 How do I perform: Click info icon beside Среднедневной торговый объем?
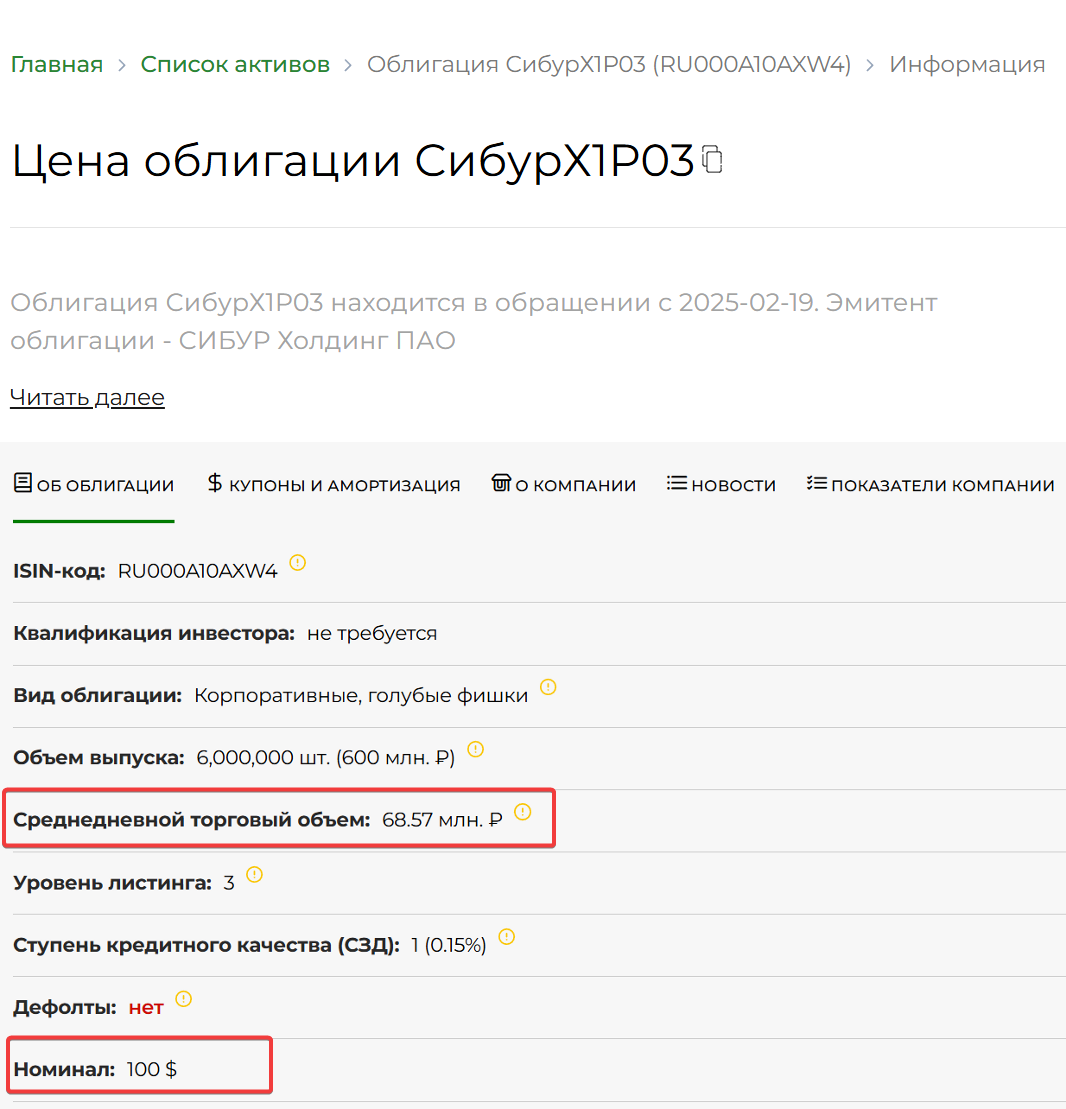[523, 812]
